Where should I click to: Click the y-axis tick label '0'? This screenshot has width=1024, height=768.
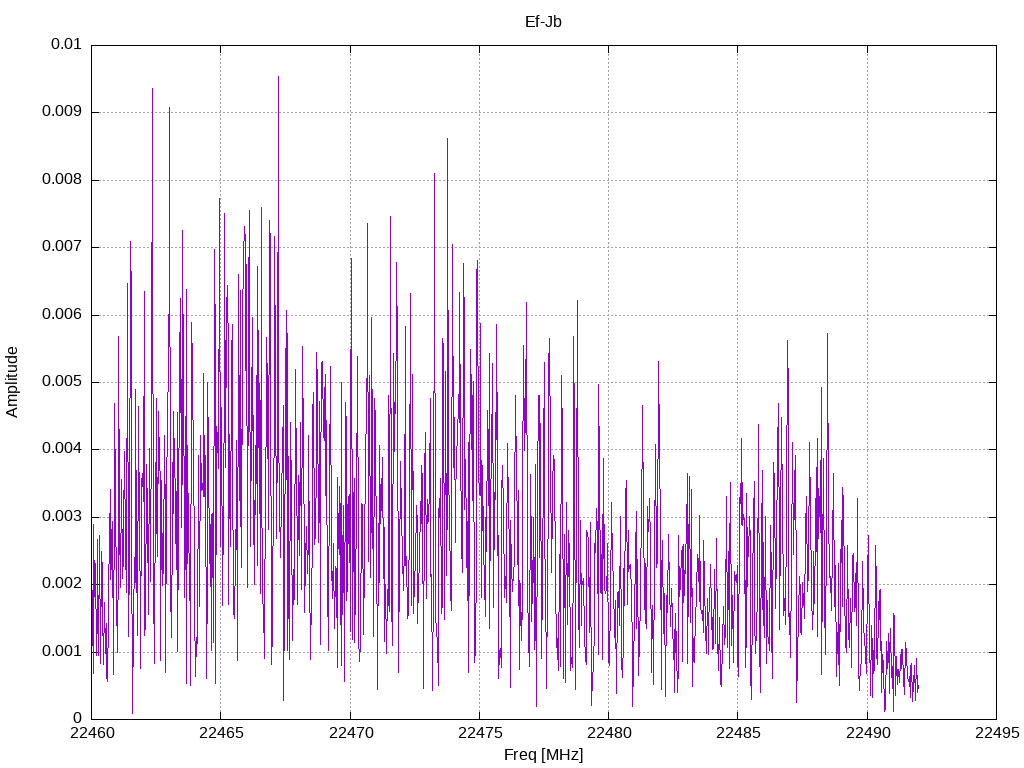click(77, 718)
